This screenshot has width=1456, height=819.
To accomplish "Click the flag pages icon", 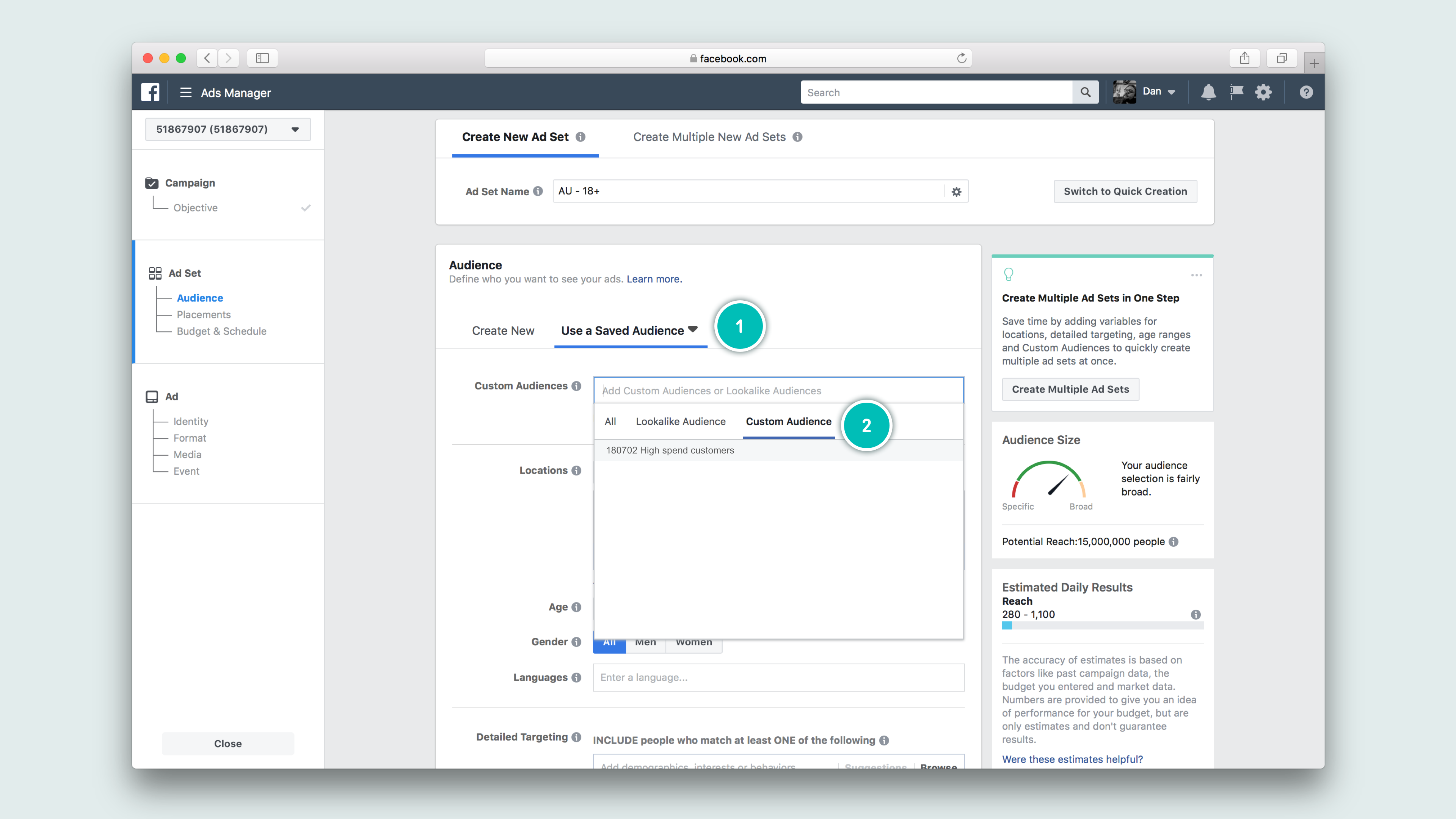I will [x=1237, y=92].
